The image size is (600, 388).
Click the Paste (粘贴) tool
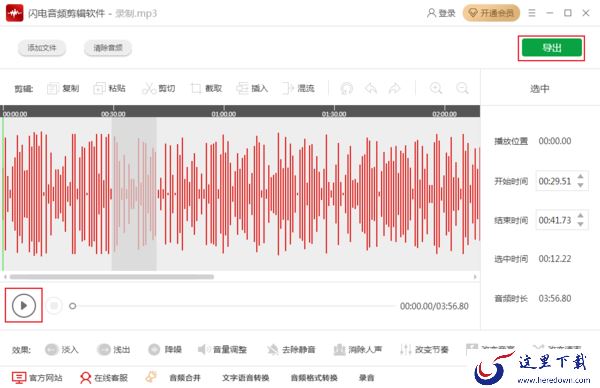click(109, 88)
